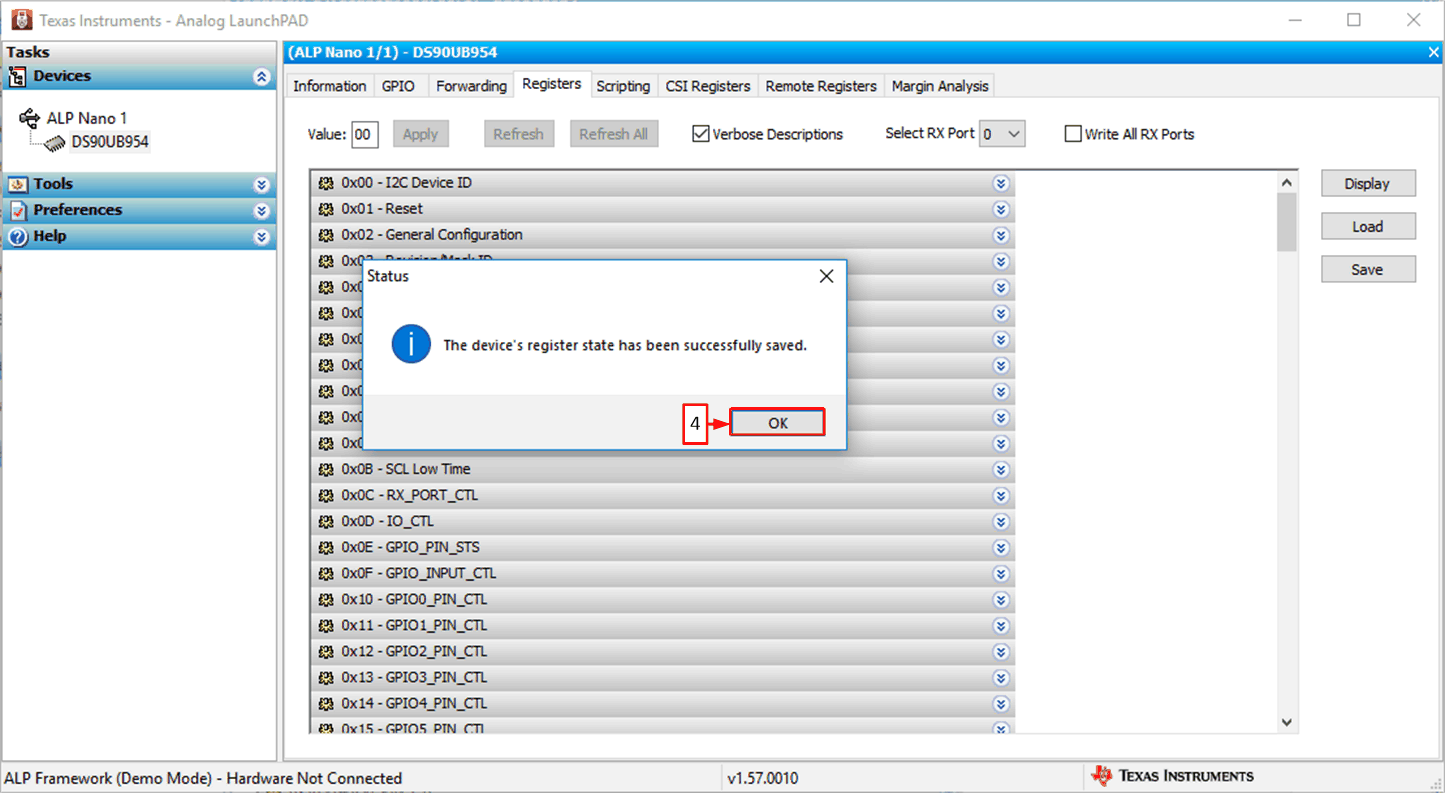Click the Help question mark icon
This screenshot has width=1445, height=793.
click(18, 236)
